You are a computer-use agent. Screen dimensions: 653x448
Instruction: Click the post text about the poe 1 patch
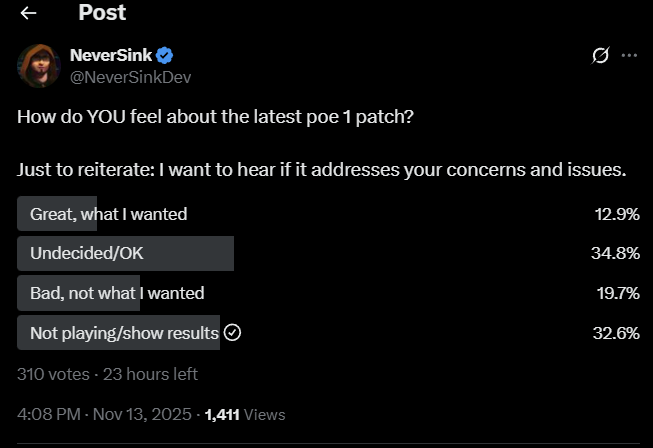click(x=215, y=117)
